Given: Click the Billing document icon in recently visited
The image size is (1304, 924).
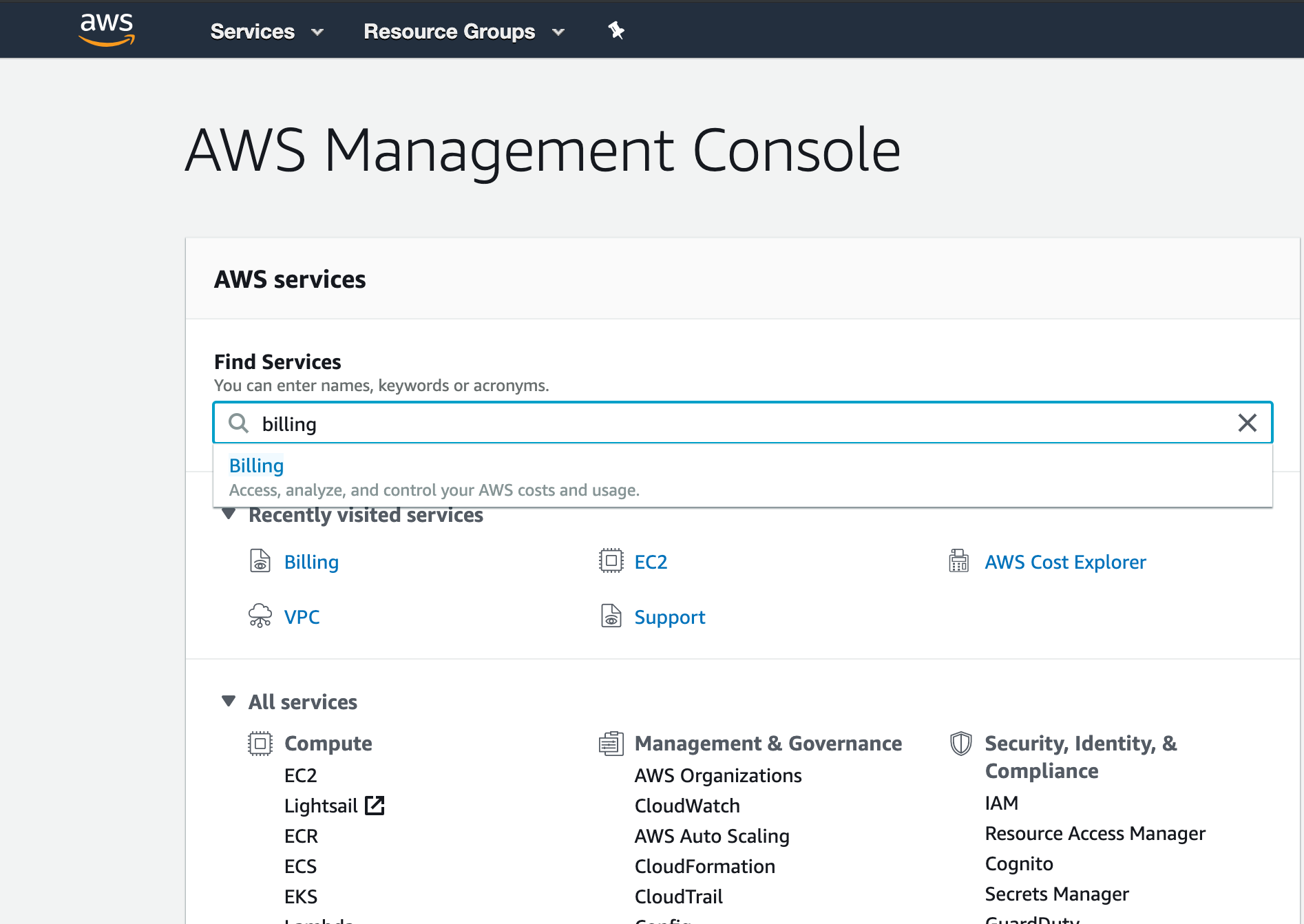Looking at the screenshot, I should click(260, 561).
